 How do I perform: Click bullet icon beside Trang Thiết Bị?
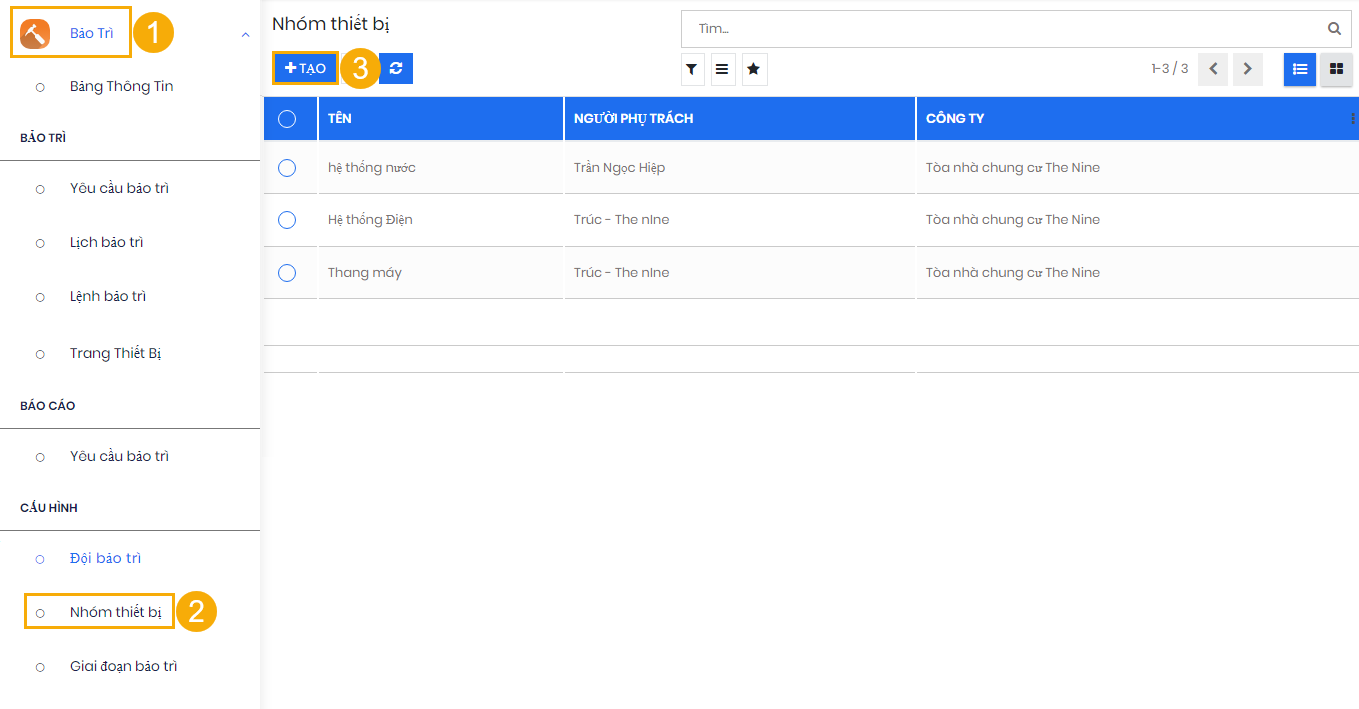40,354
